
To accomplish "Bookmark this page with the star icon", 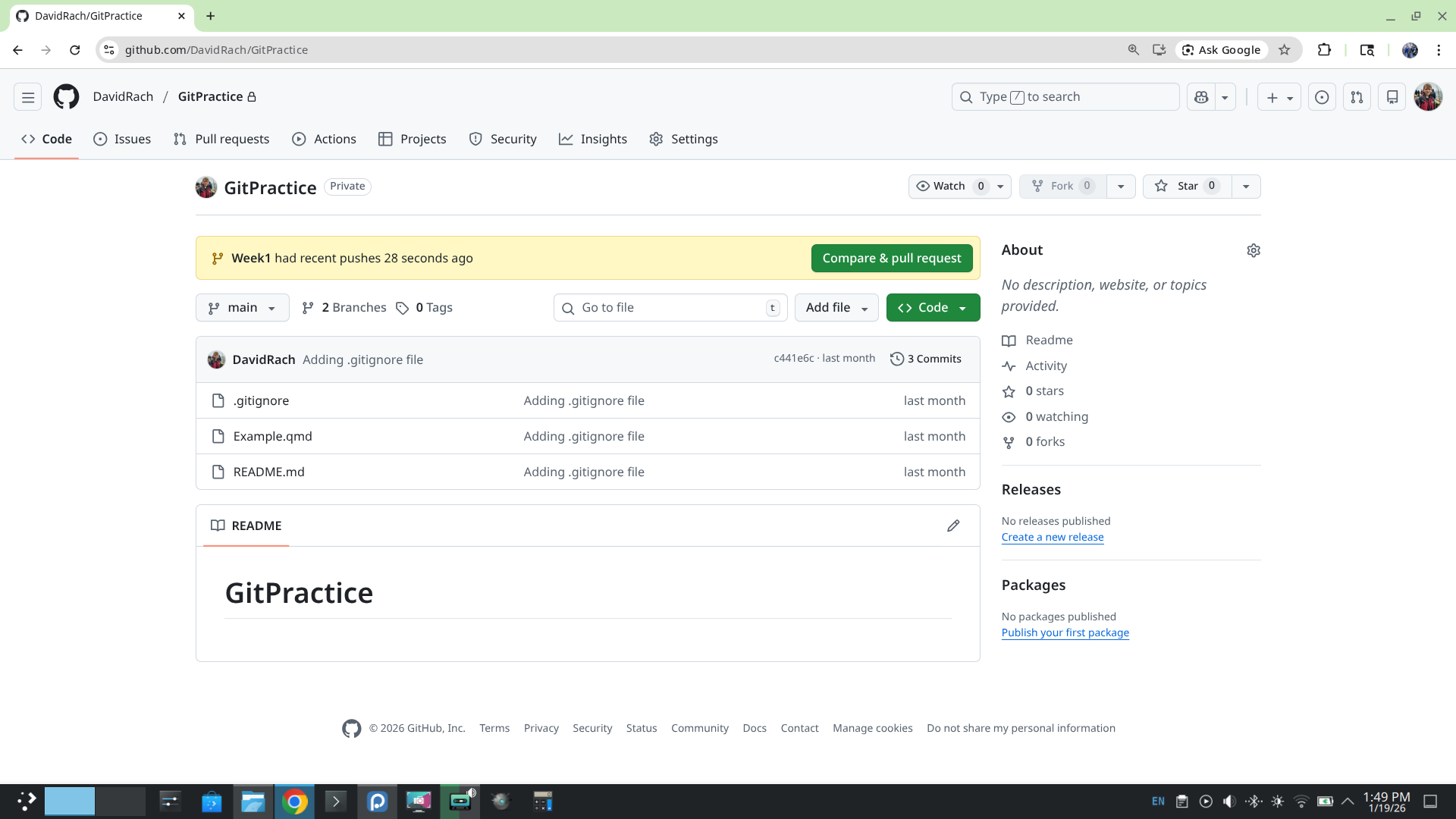I will [x=1285, y=50].
